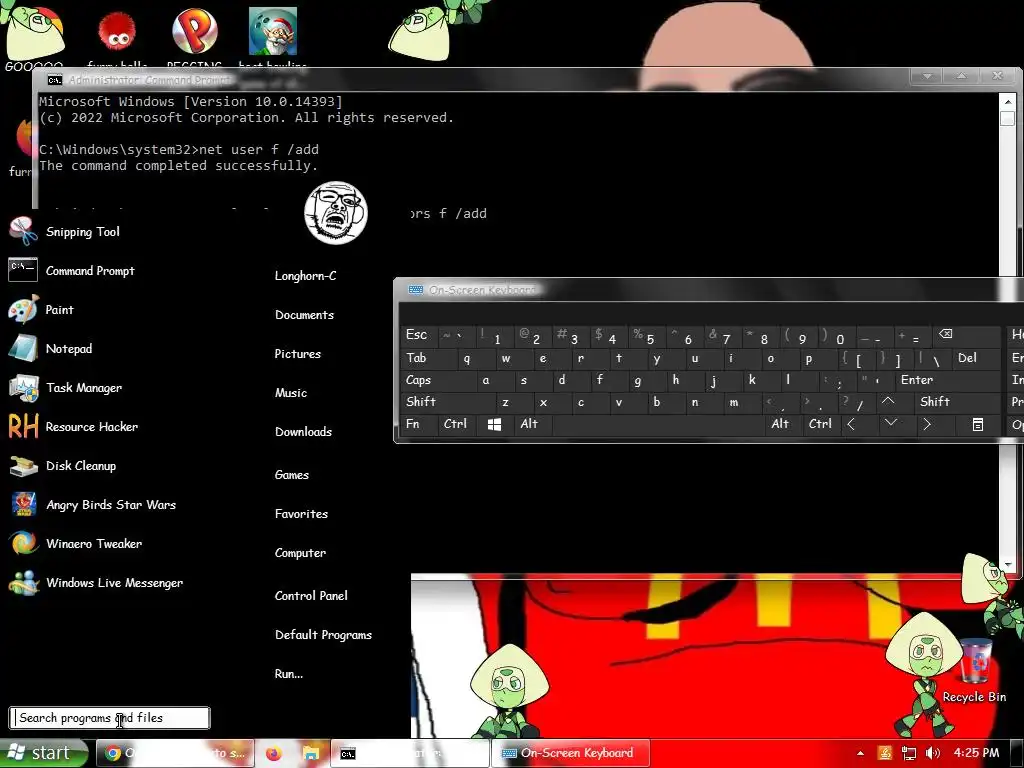
Task: Open Longhorn-C user folder link
Action: (x=306, y=276)
